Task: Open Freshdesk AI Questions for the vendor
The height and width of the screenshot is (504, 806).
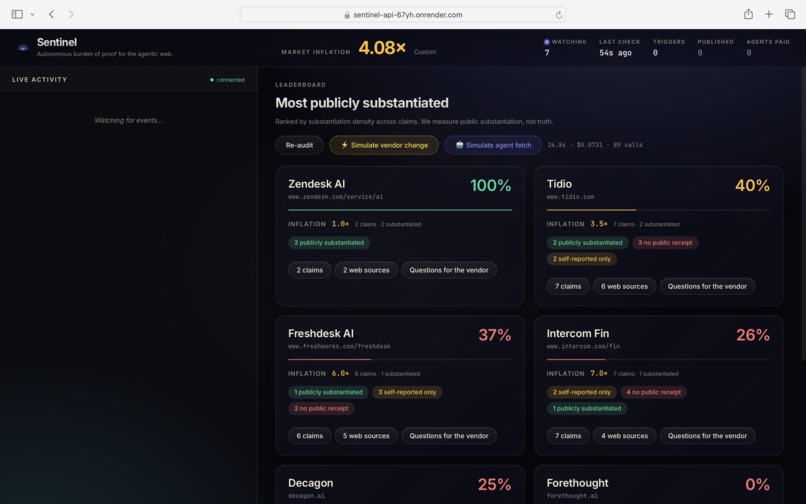Action: (x=449, y=436)
